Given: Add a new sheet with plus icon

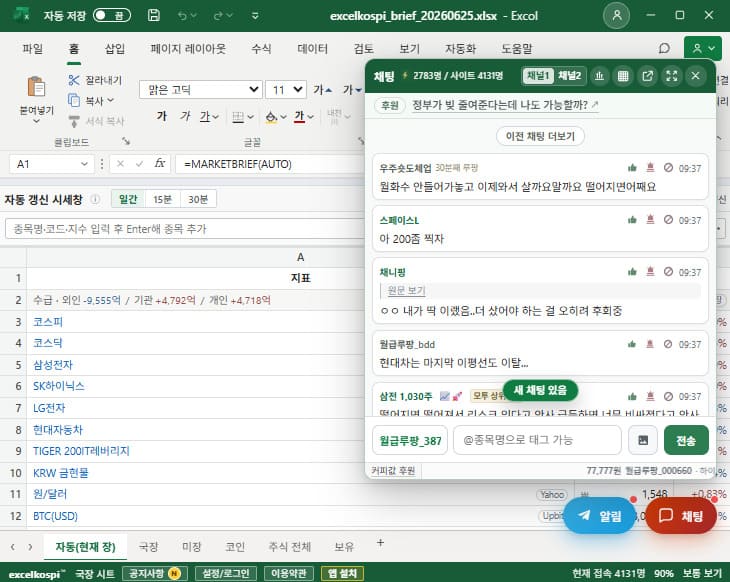Looking at the screenshot, I should [x=380, y=543].
